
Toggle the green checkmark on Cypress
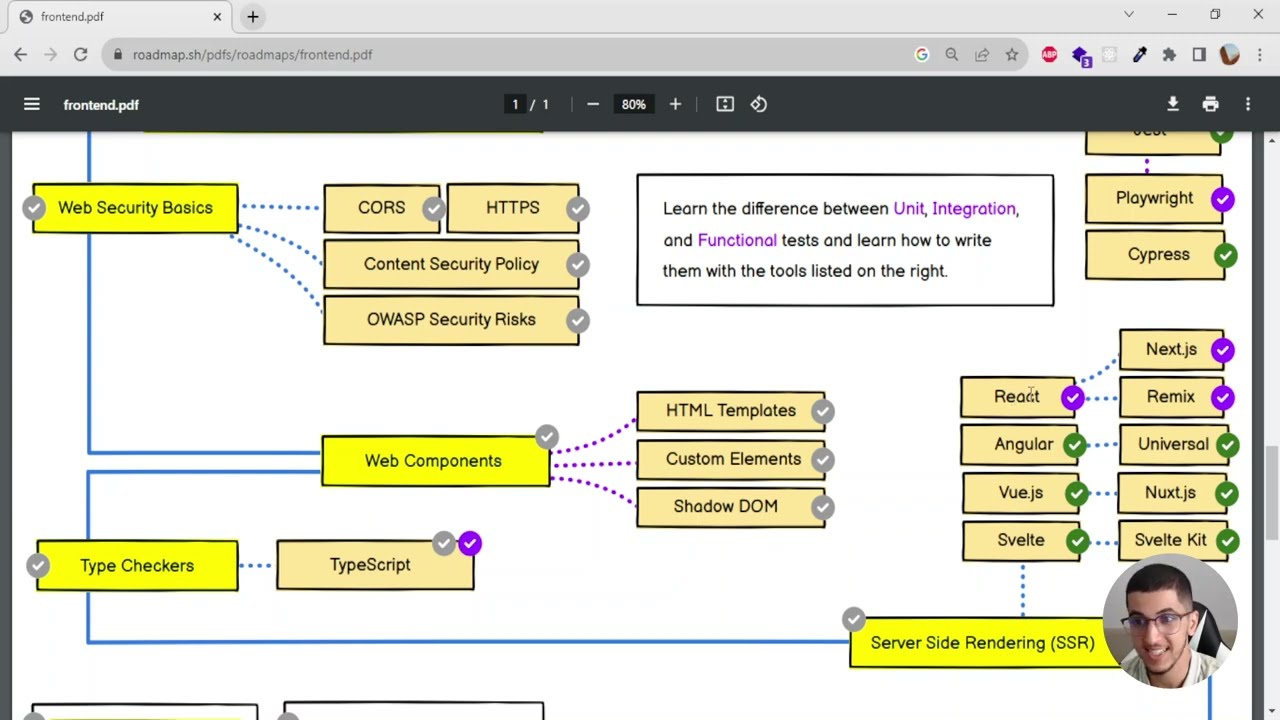pyautogui.click(x=1225, y=255)
